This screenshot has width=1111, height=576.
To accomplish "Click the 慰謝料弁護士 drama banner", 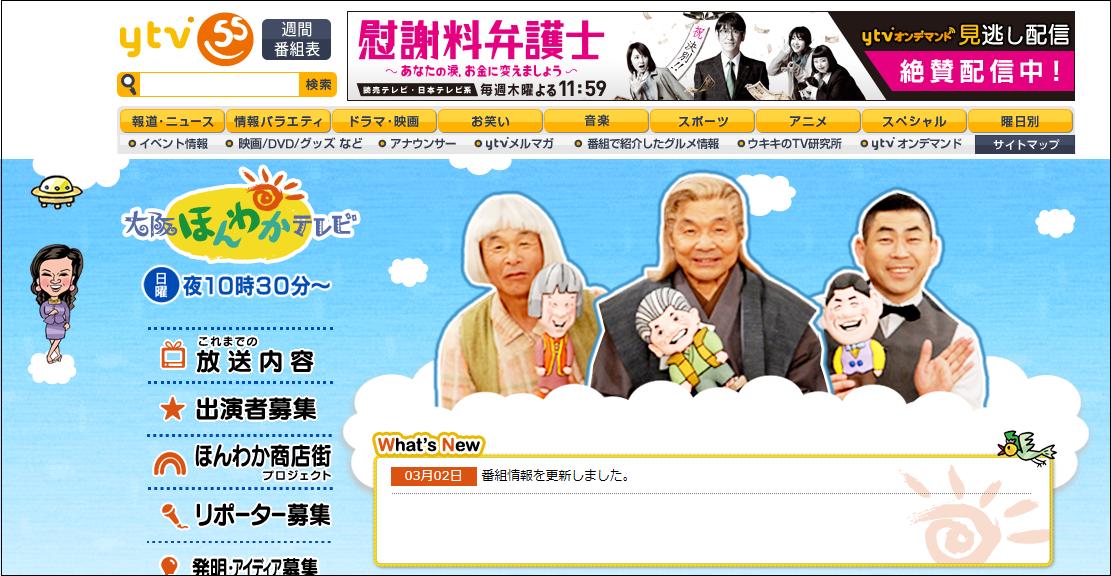I will pos(711,56).
